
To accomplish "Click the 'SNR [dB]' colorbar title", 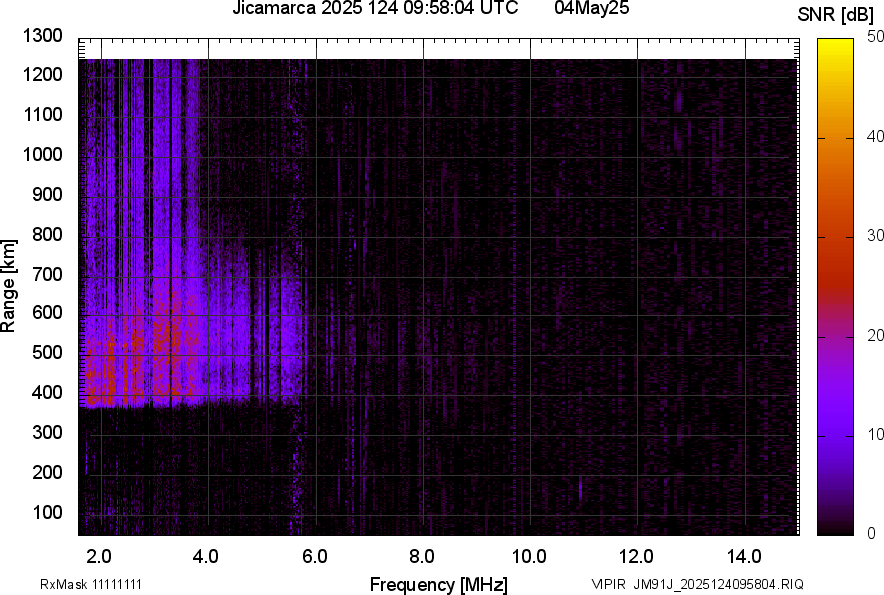I will pyautogui.click(x=836, y=15).
